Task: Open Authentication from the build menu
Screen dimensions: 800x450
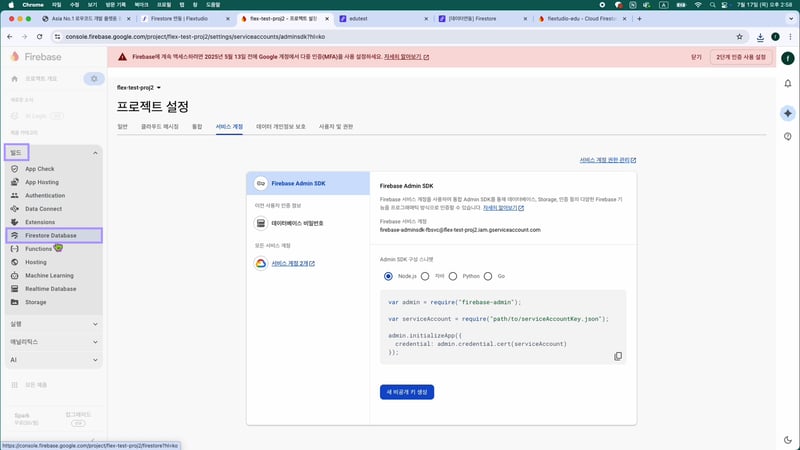Action: 44,195
